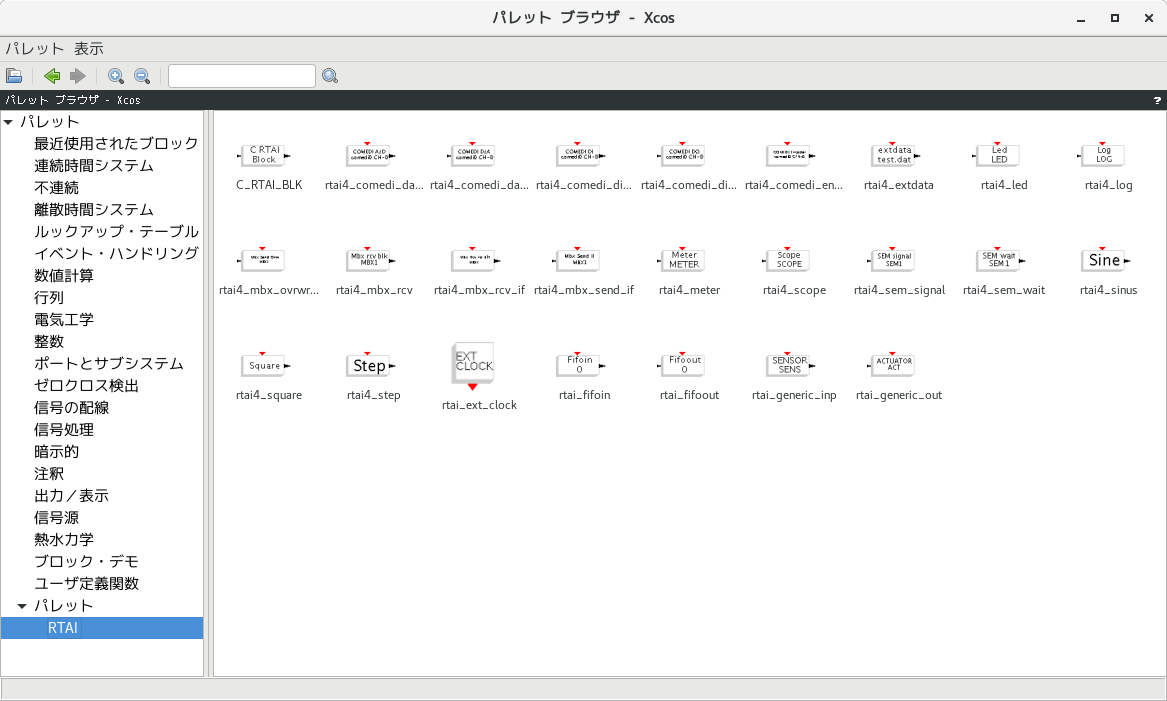Click the search magnifier button

(x=330, y=75)
